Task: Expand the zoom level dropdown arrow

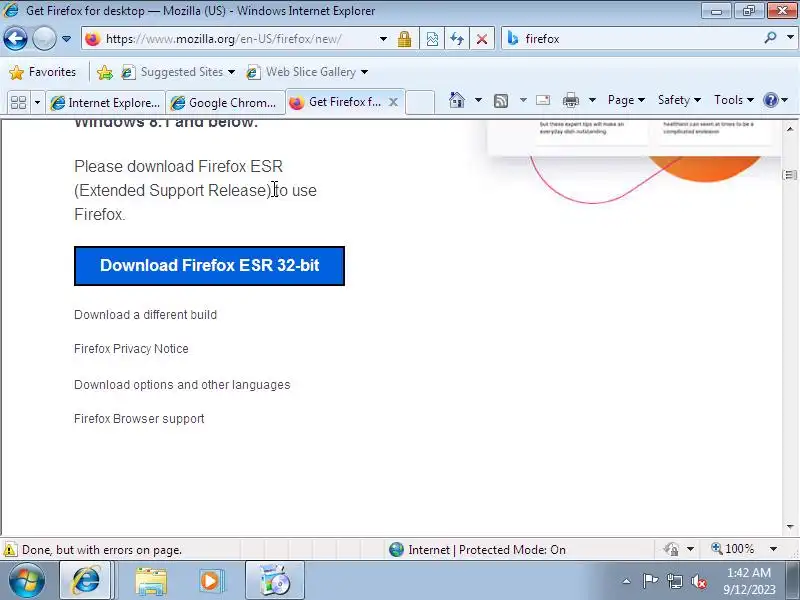Action: pos(773,549)
